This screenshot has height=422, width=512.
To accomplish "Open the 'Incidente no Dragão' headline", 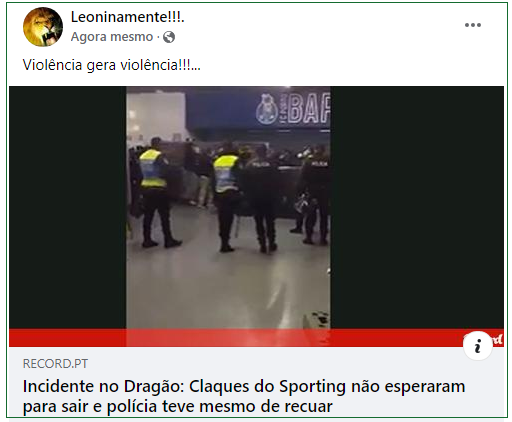I will pyautogui.click(x=244, y=396).
